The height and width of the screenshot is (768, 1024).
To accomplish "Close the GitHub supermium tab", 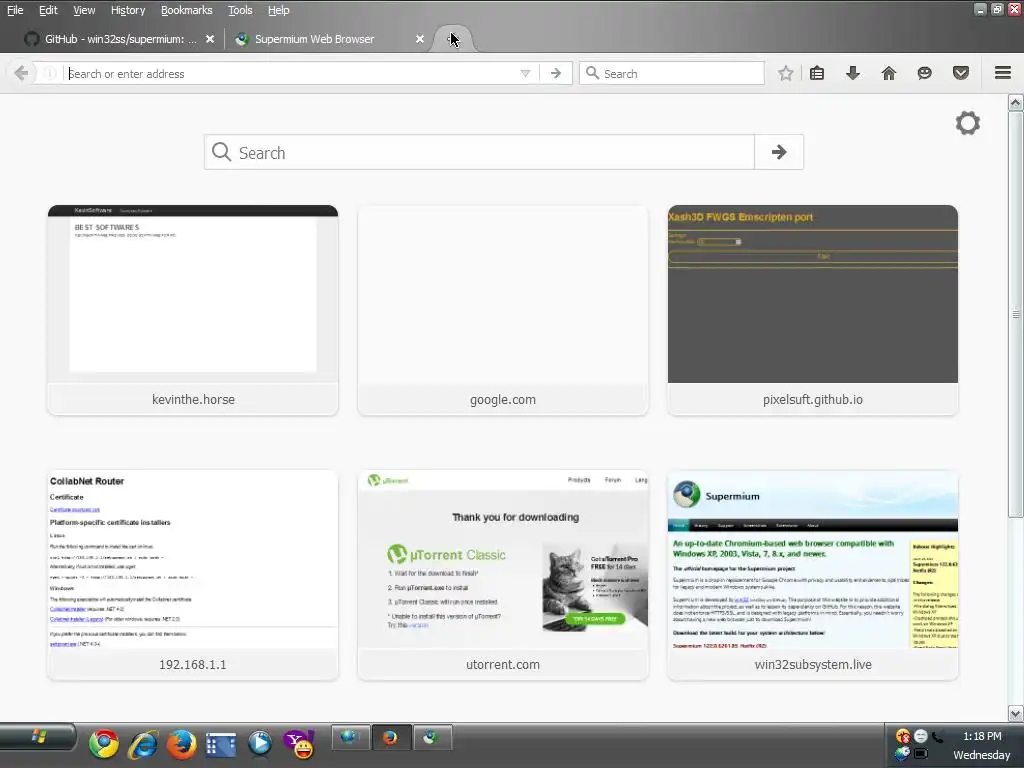I will click(210, 39).
